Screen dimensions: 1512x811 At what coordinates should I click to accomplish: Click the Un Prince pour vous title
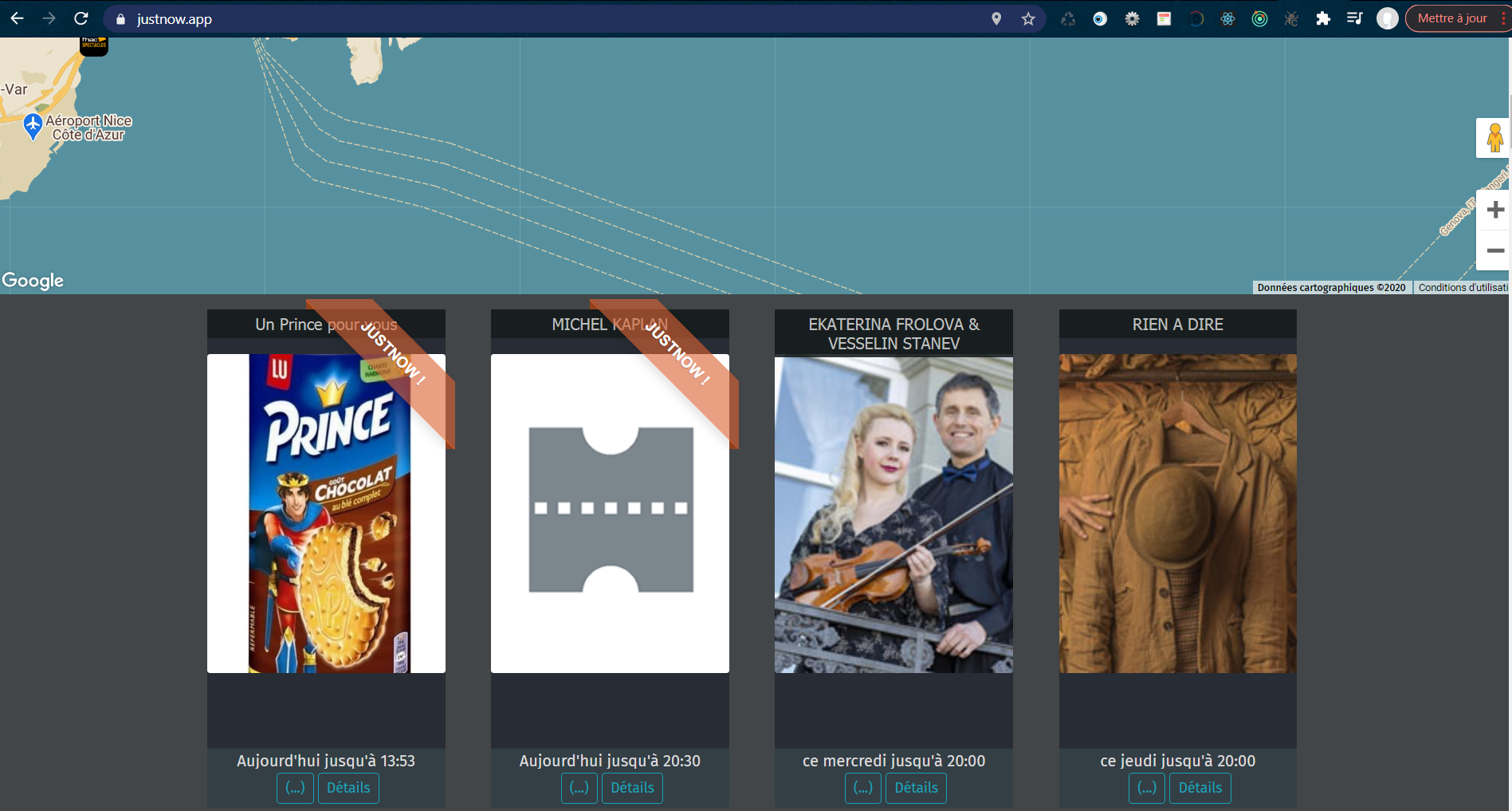tap(326, 325)
